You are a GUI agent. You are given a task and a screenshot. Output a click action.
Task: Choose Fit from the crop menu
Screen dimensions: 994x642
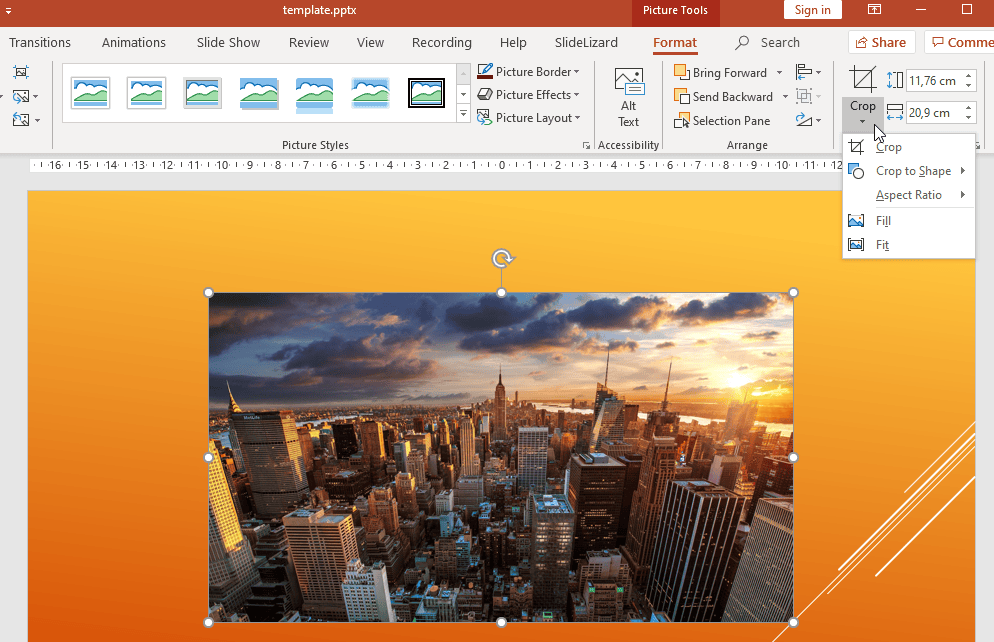click(x=908, y=245)
